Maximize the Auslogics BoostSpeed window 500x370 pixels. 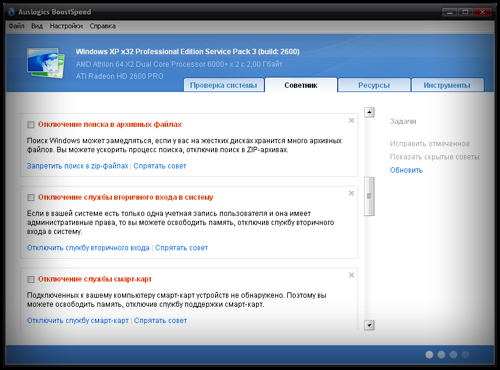(465, 12)
